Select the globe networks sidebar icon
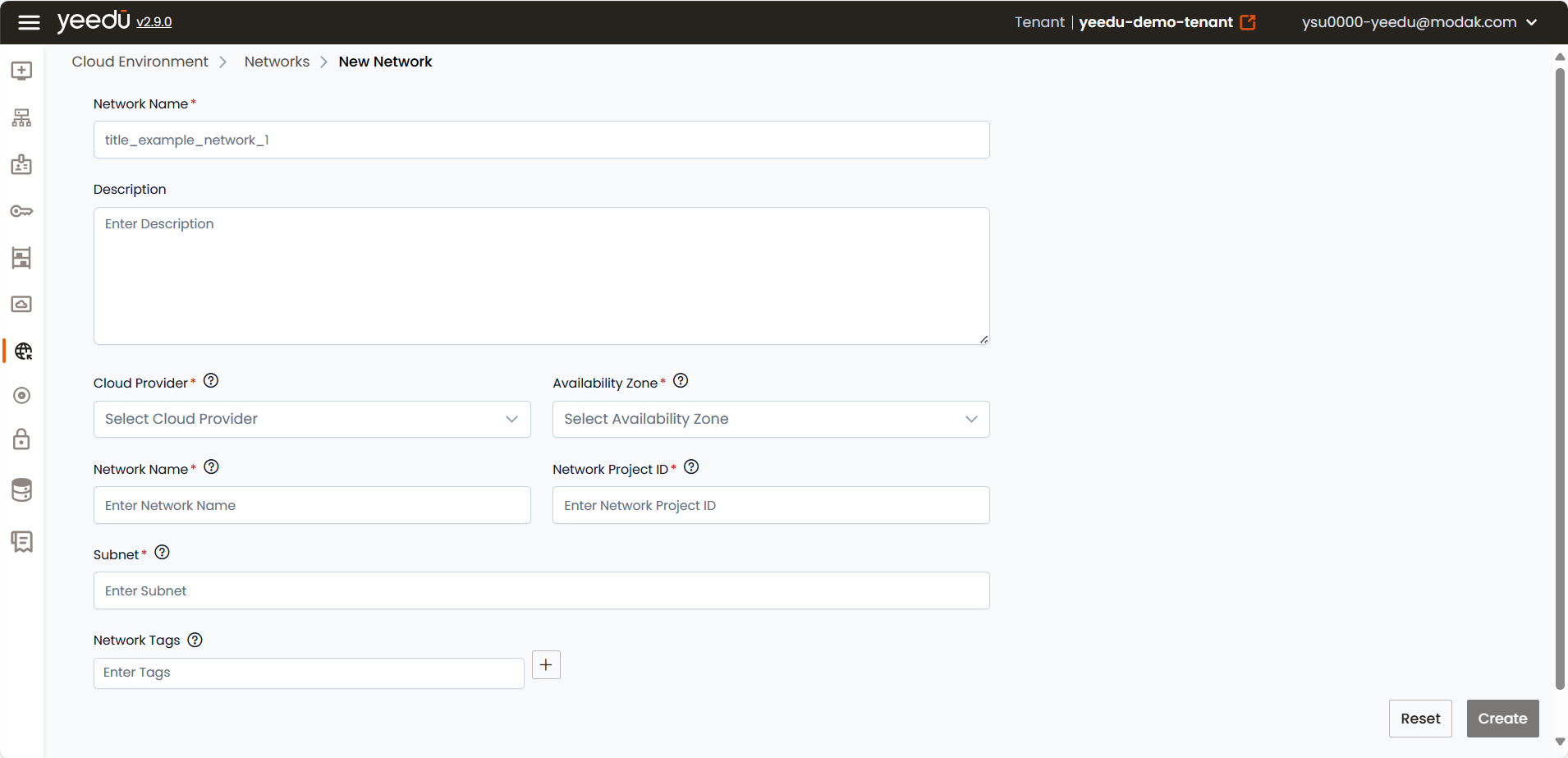 (23, 351)
